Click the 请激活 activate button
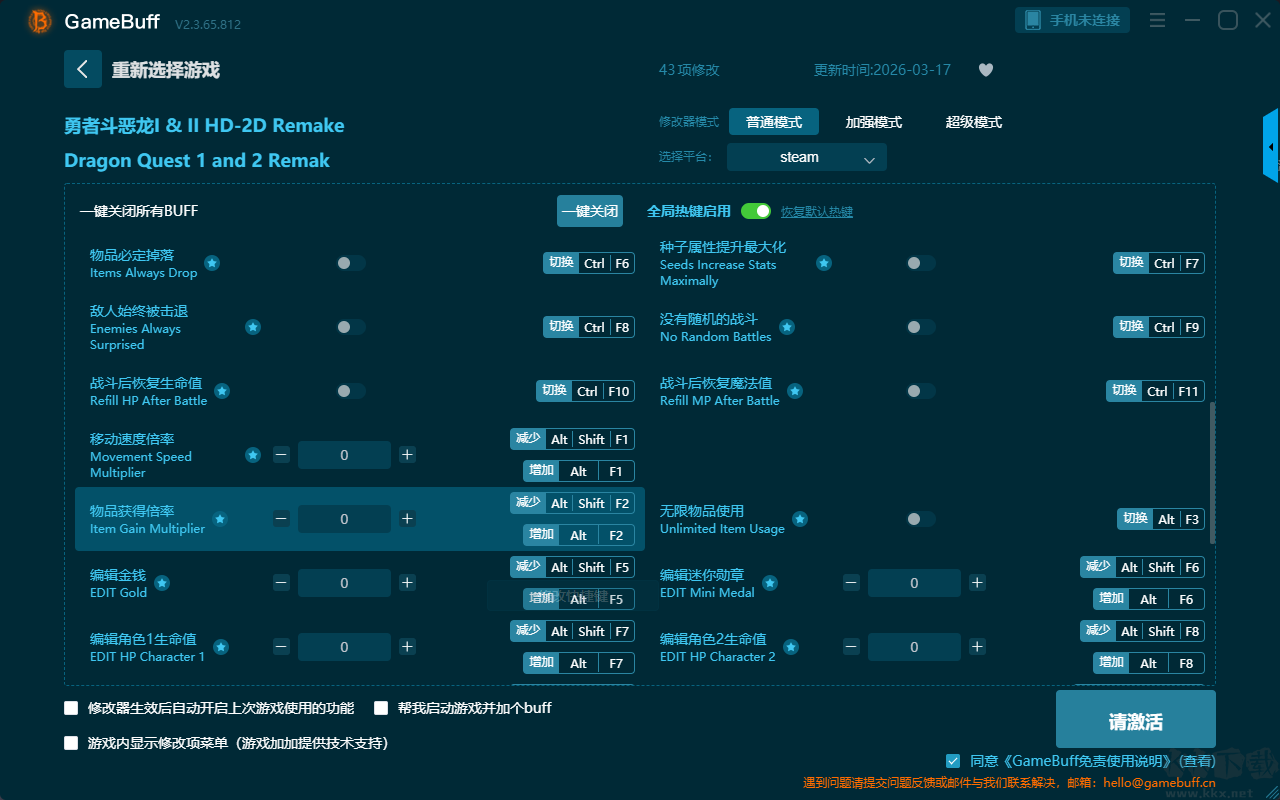 [x=1136, y=721]
